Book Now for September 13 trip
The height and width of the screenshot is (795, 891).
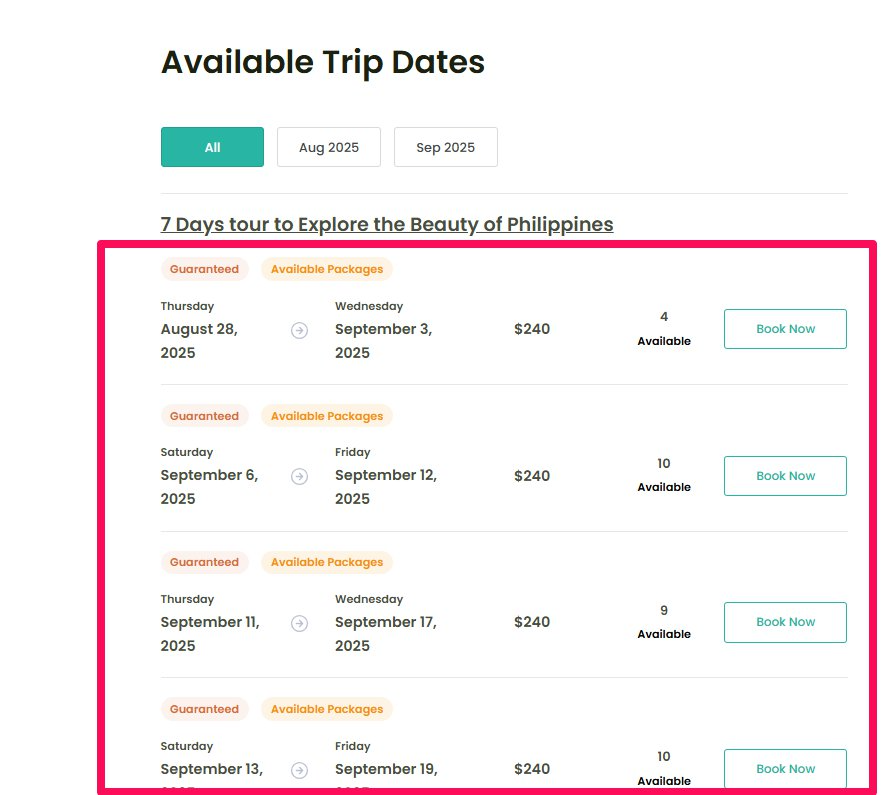[x=785, y=769]
